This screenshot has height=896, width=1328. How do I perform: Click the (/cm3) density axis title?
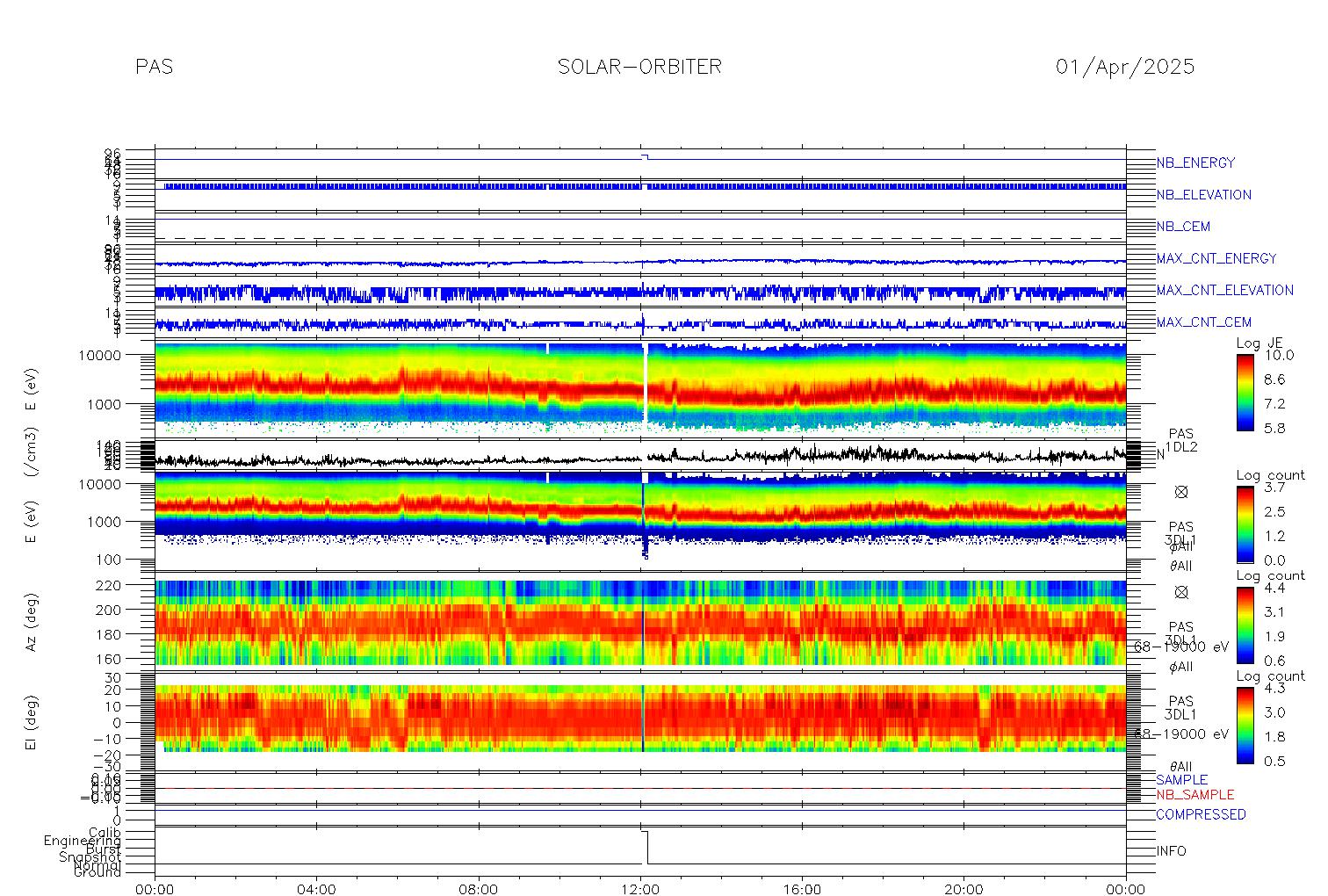point(32,453)
